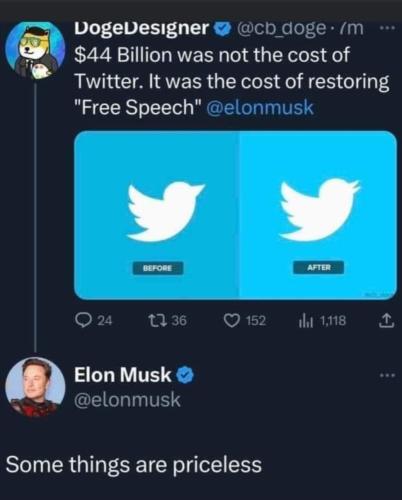The height and width of the screenshot is (500, 402).
Task: Like the tweet via heart icon
Action: [231, 321]
